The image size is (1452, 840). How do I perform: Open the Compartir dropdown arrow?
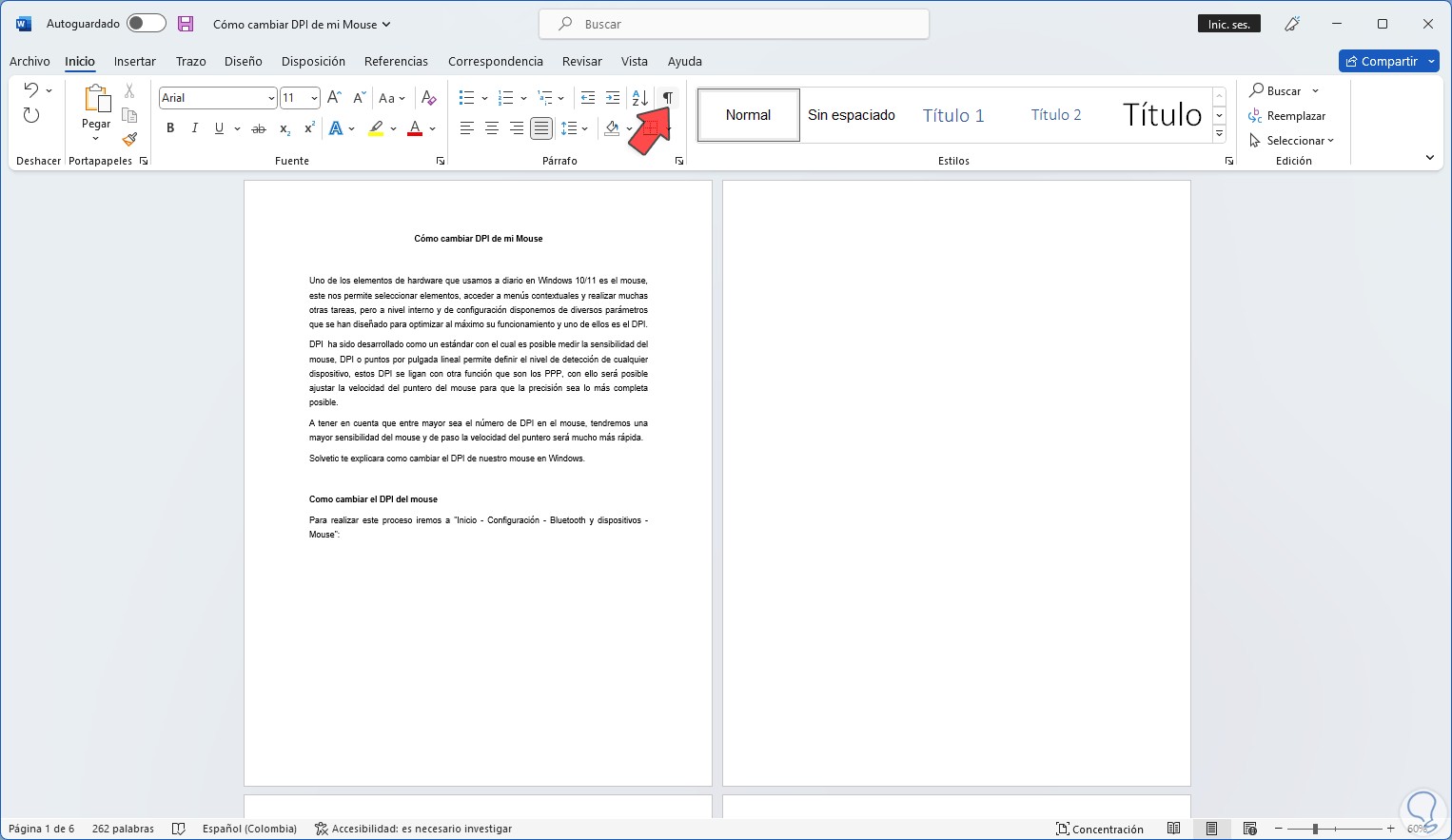[x=1432, y=61]
